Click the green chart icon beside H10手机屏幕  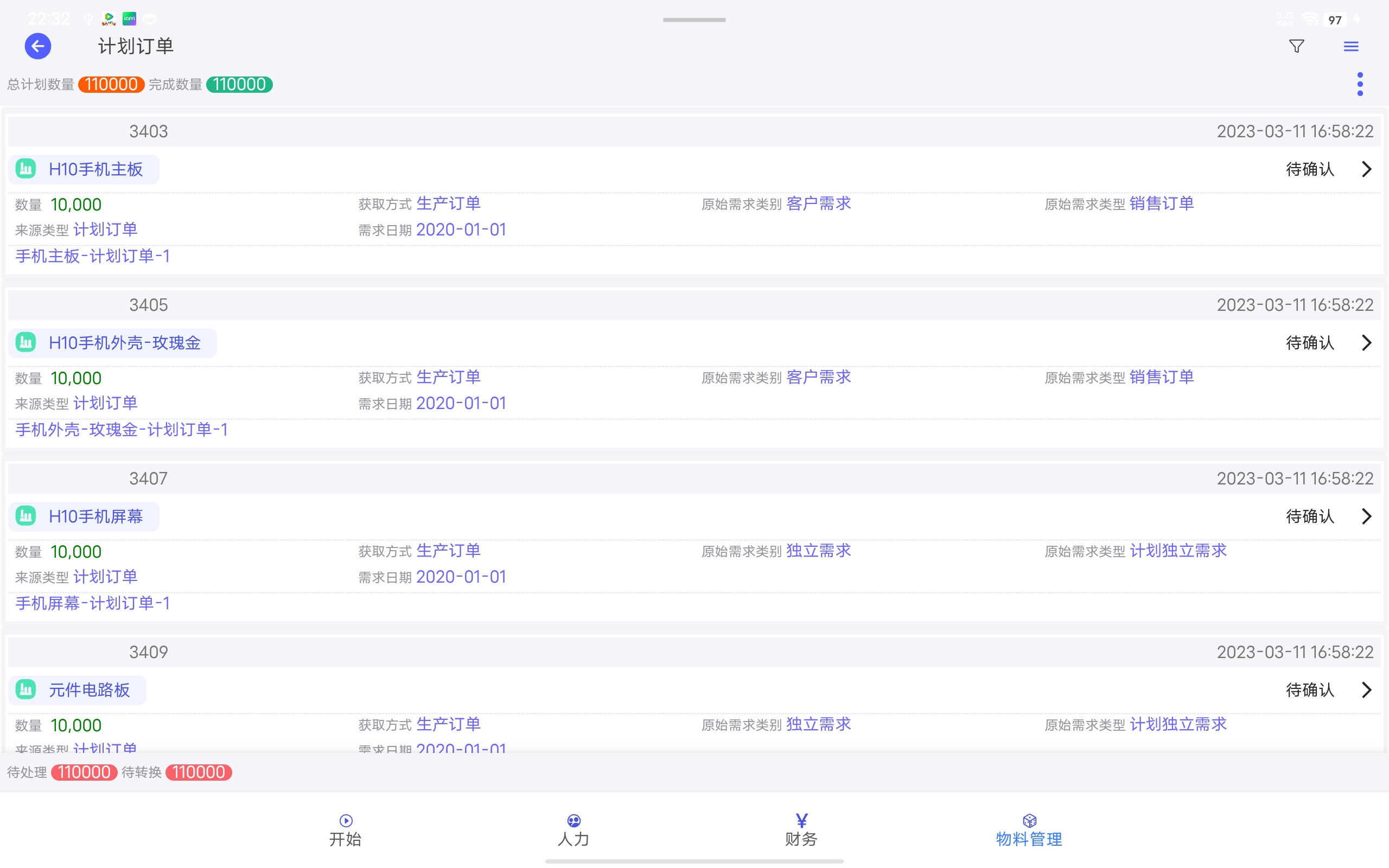pyautogui.click(x=26, y=516)
